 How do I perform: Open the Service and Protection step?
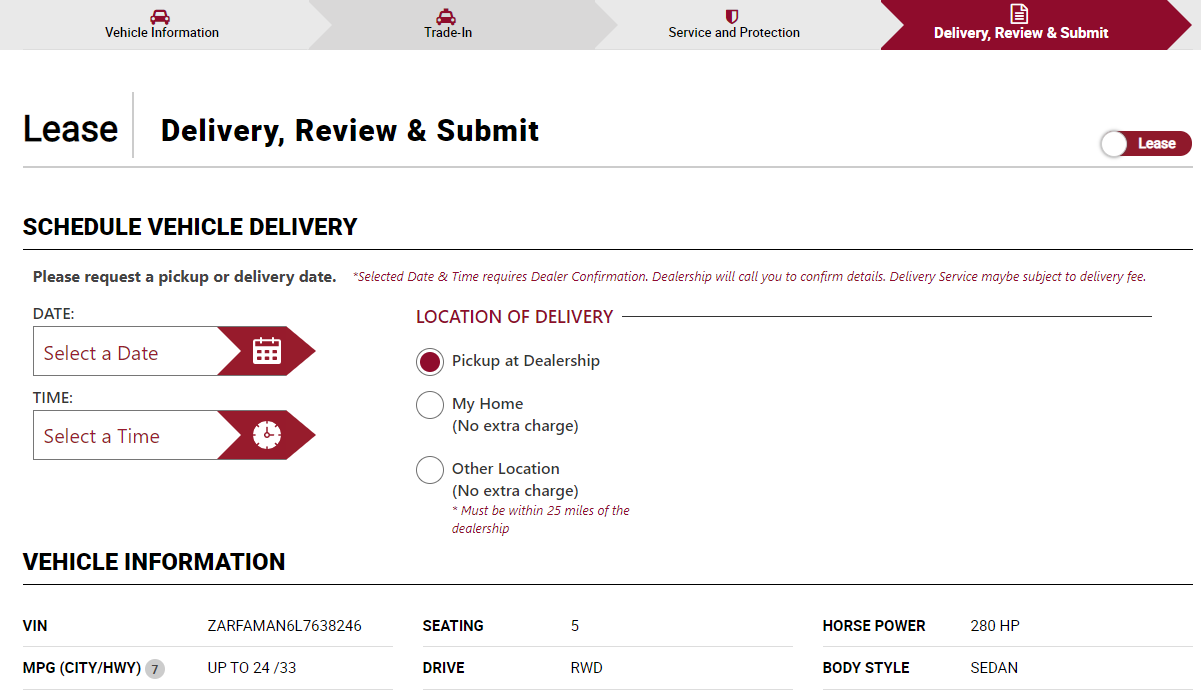pyautogui.click(x=734, y=33)
